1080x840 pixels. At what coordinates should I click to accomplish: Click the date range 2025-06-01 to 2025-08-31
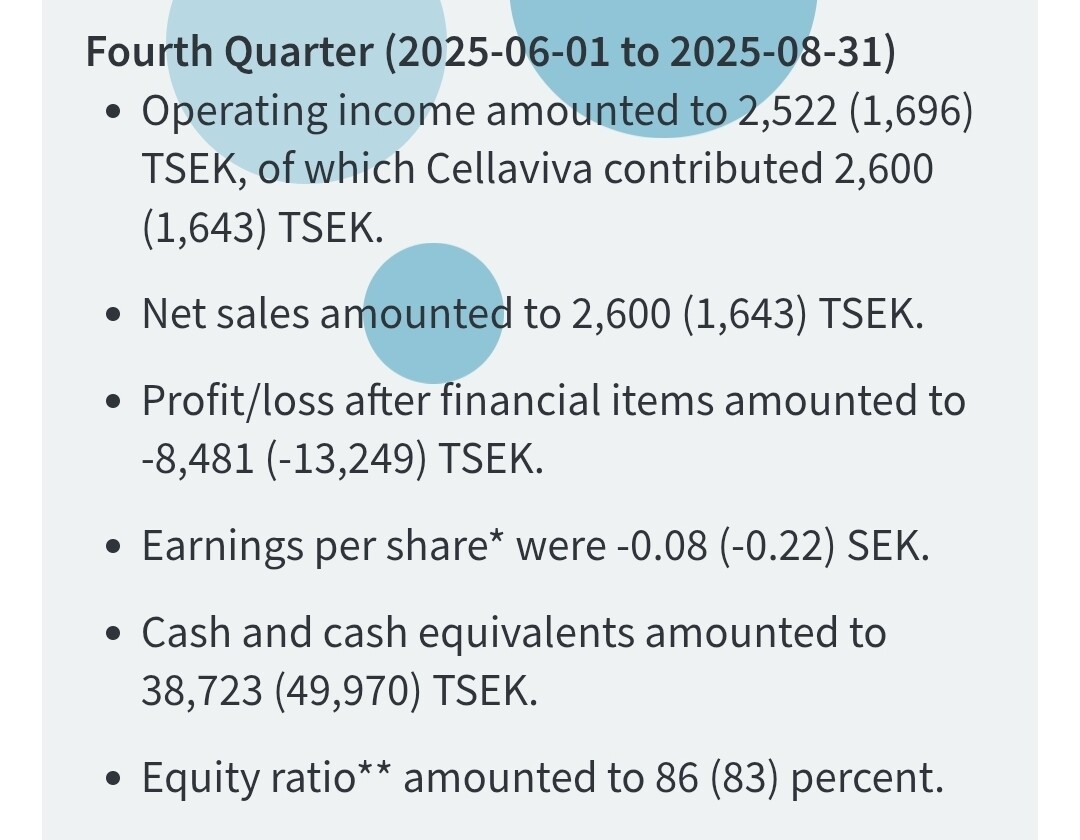[640, 52]
